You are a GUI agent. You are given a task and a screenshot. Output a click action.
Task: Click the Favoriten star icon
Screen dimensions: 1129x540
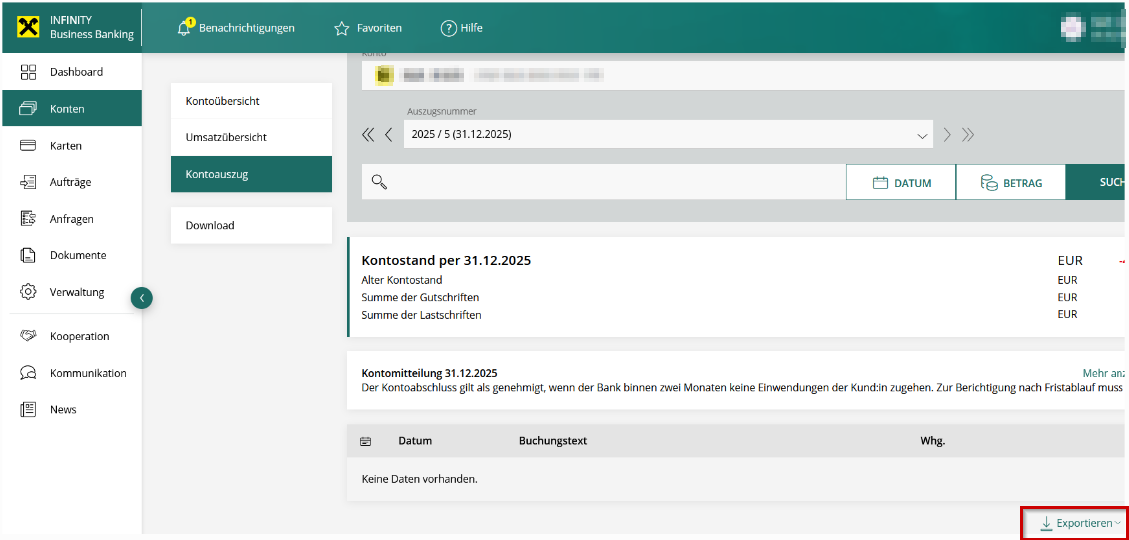[342, 28]
